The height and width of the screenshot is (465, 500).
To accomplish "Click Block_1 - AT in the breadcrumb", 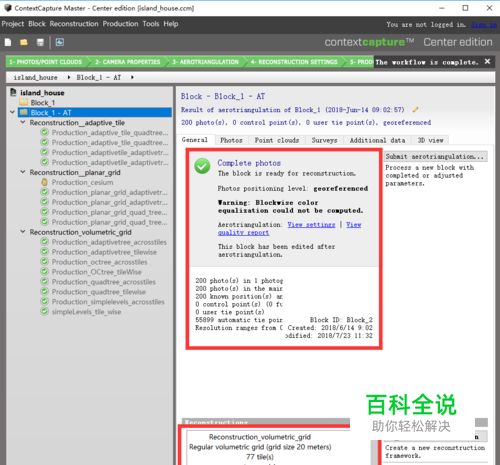I will pos(99,77).
